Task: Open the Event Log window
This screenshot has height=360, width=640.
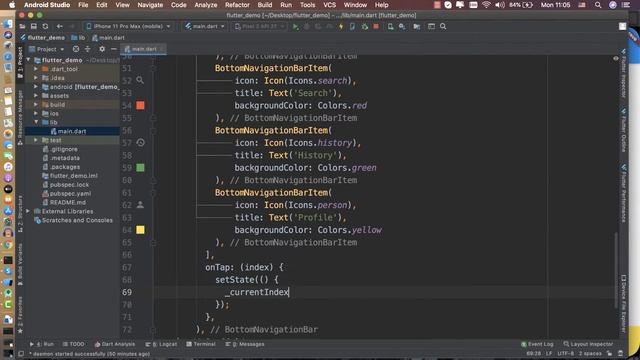Action: pos(537,344)
